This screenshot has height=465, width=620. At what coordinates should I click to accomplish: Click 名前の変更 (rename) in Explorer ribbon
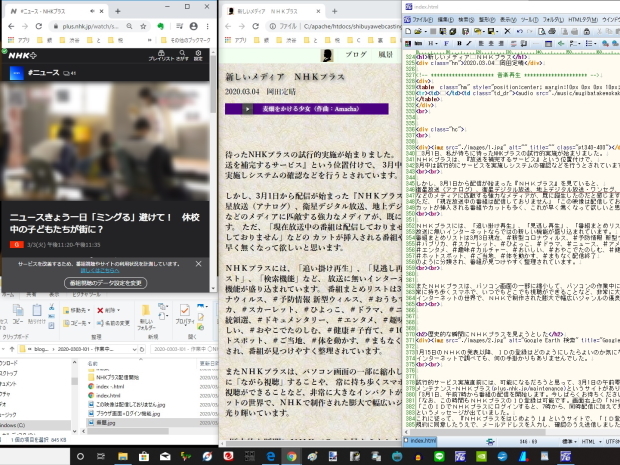click(x=113, y=323)
